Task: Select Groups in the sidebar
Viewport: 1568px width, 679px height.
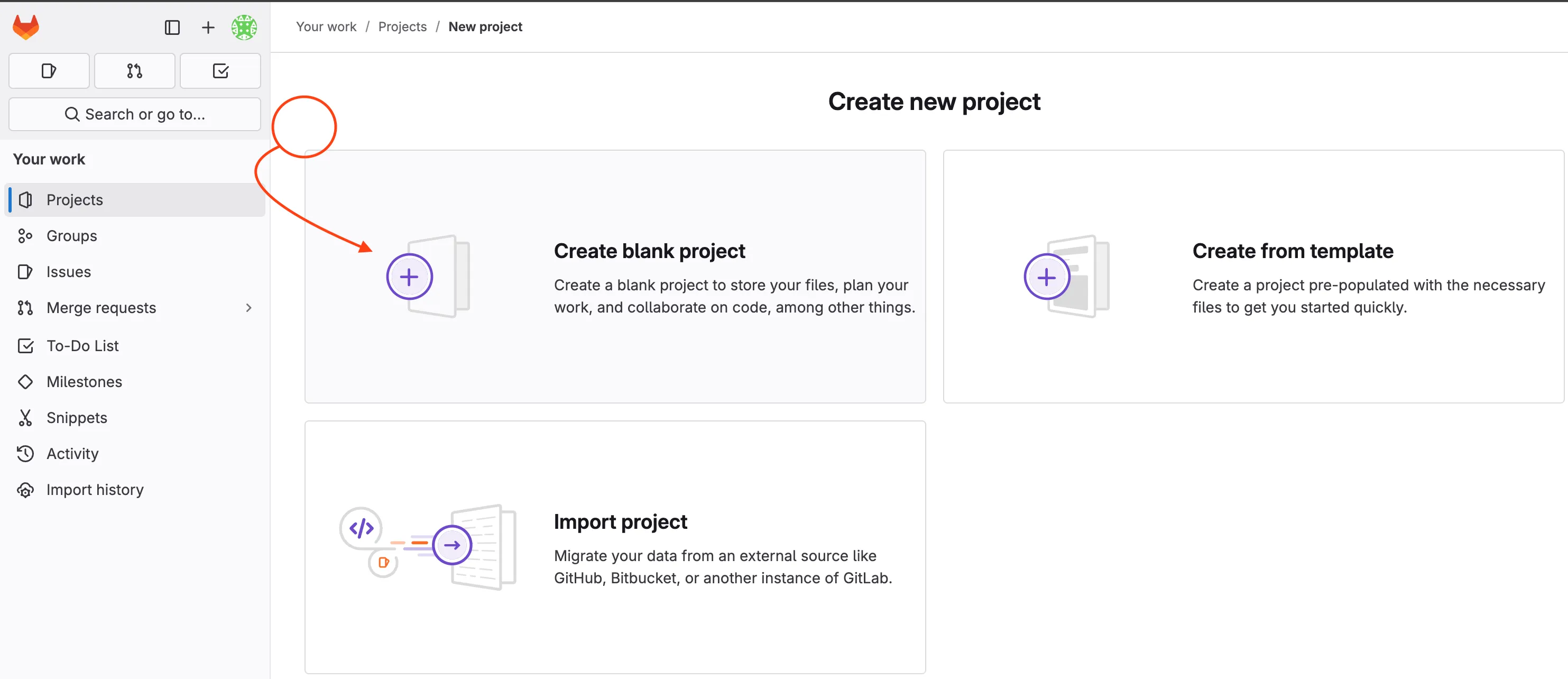Action: [71, 236]
